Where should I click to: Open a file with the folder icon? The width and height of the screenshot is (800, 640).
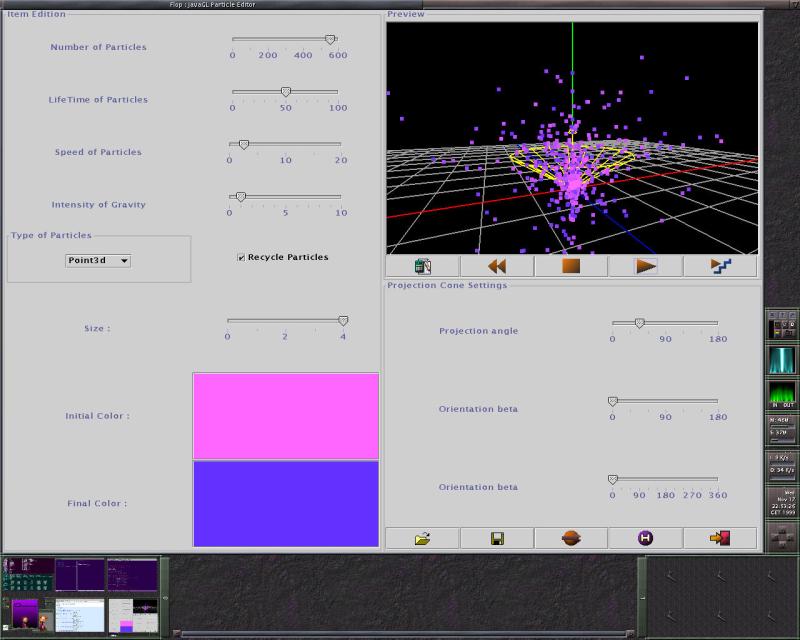tap(422, 538)
